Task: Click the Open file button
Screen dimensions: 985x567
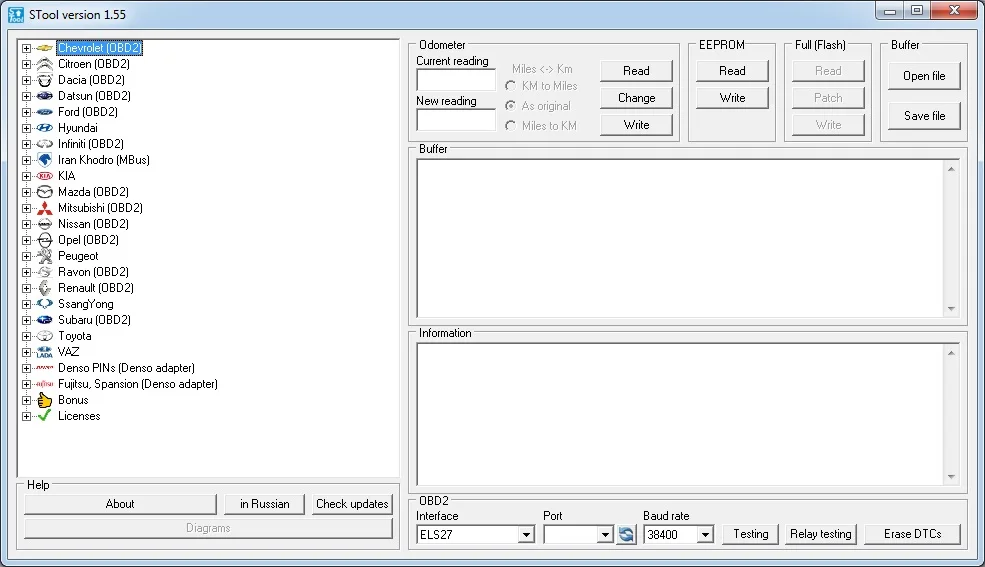Action: [x=924, y=76]
